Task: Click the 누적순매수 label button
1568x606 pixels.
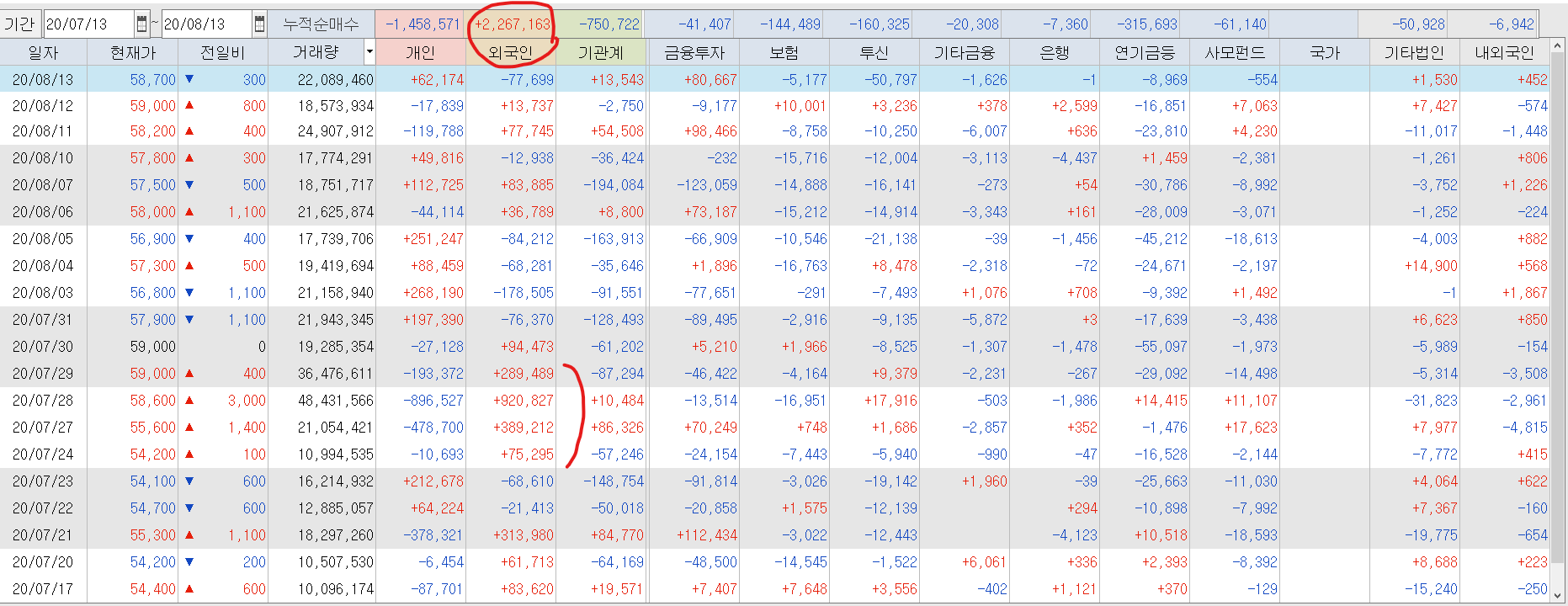Action: (321, 24)
